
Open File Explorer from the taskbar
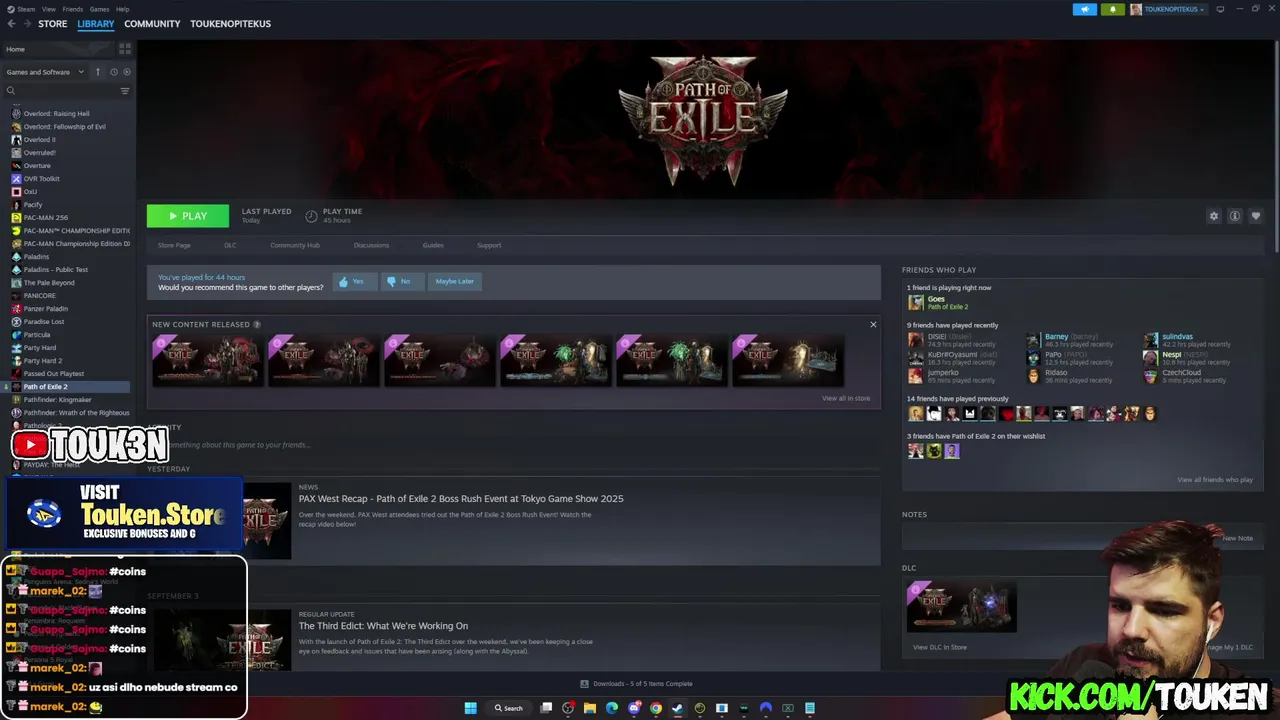[590, 708]
